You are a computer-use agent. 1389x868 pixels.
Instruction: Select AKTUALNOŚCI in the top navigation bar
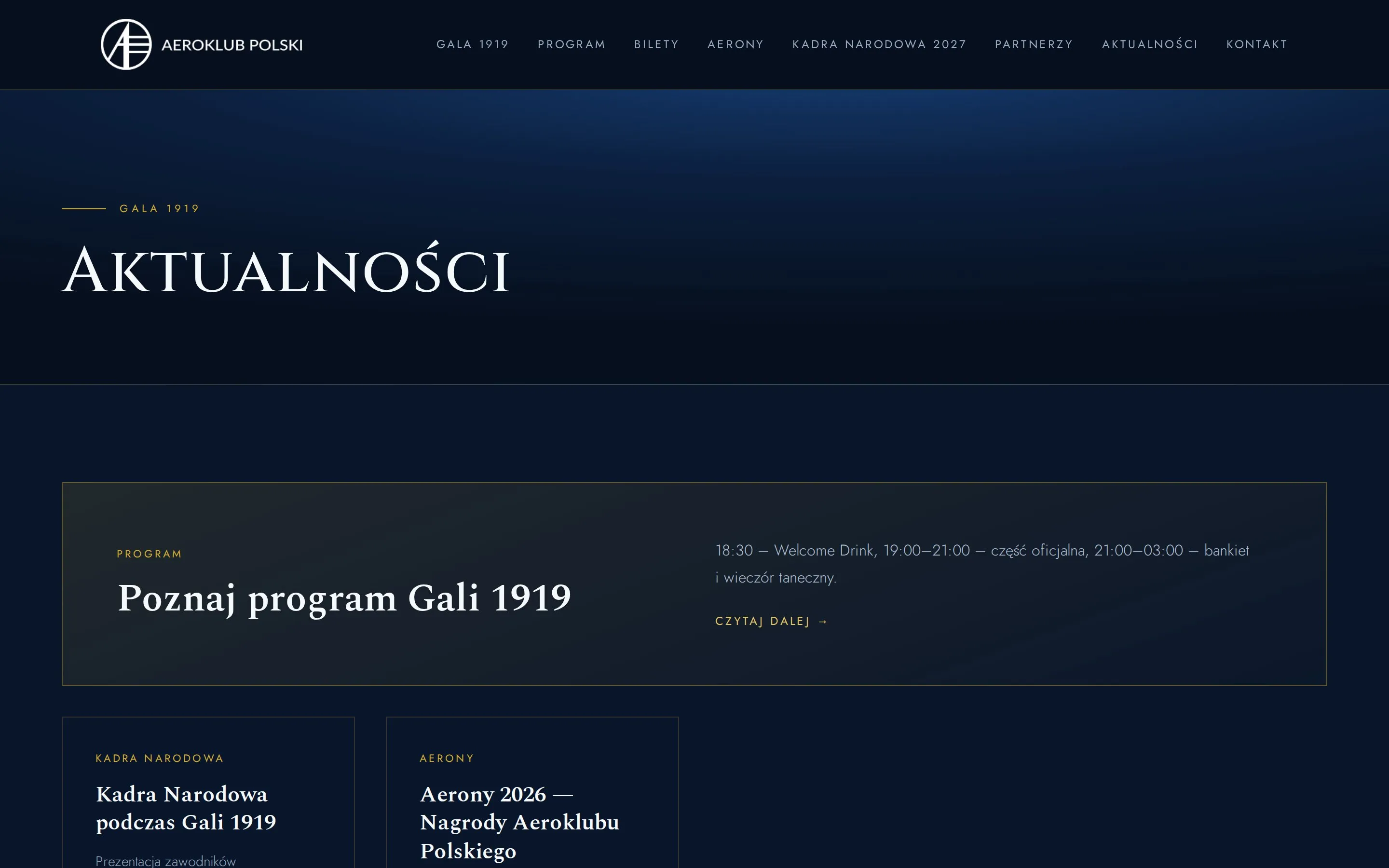pyautogui.click(x=1150, y=44)
